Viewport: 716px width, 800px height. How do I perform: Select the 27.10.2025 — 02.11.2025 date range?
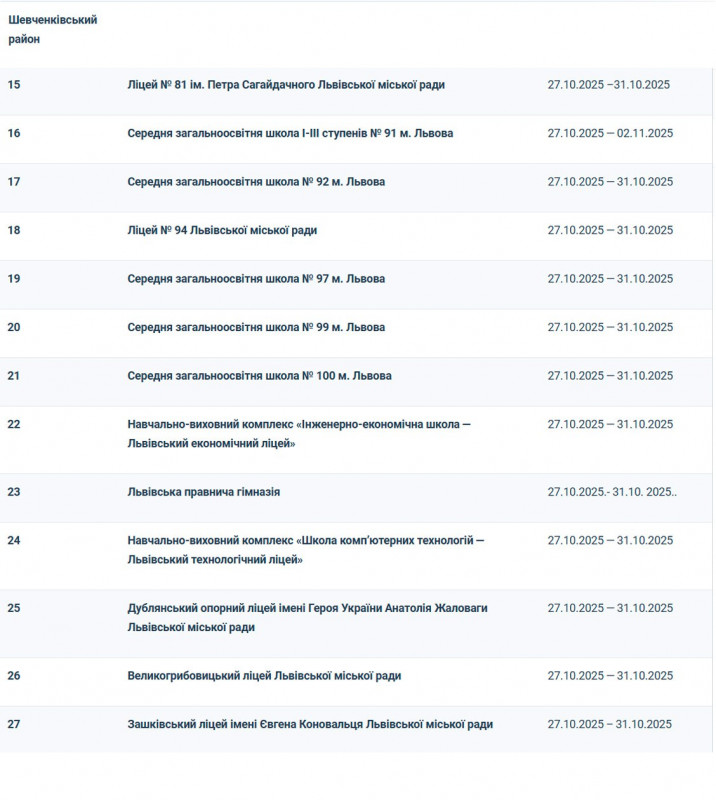click(x=610, y=133)
